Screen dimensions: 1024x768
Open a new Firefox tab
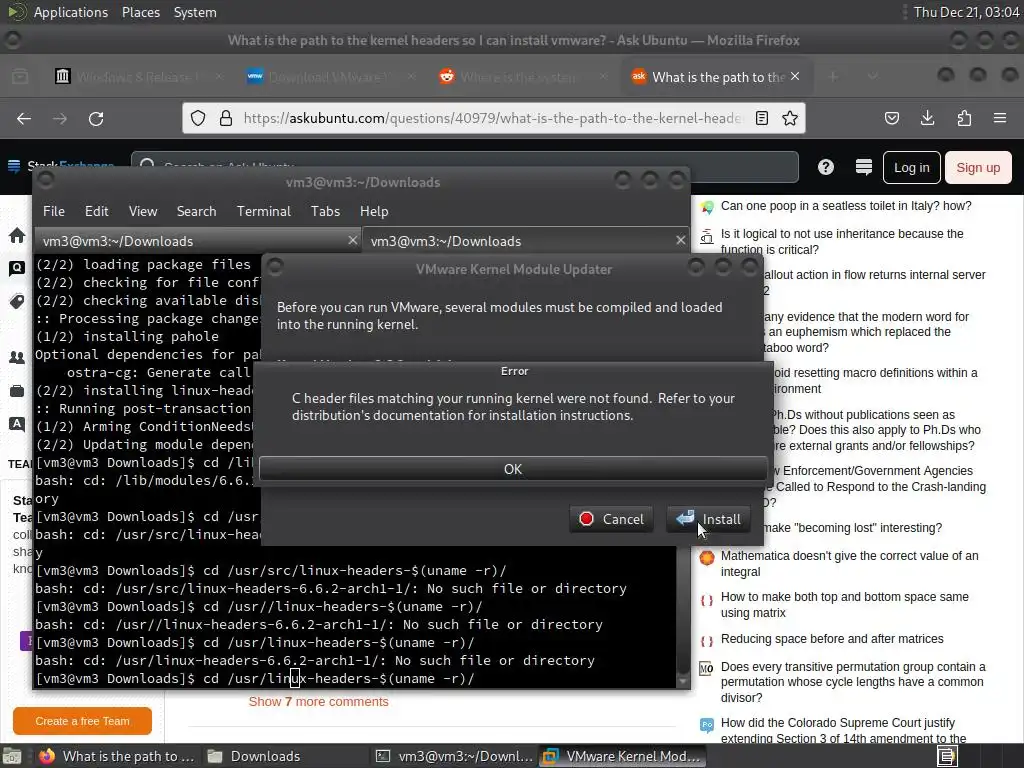point(833,76)
